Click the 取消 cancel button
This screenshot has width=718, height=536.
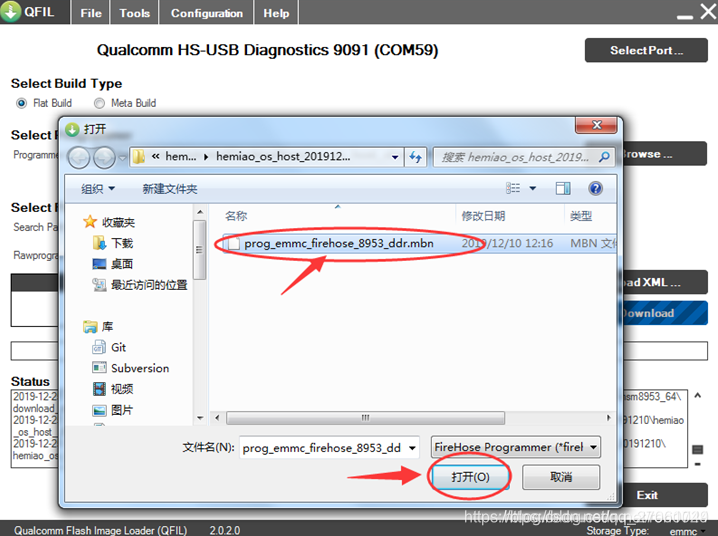[561, 477]
